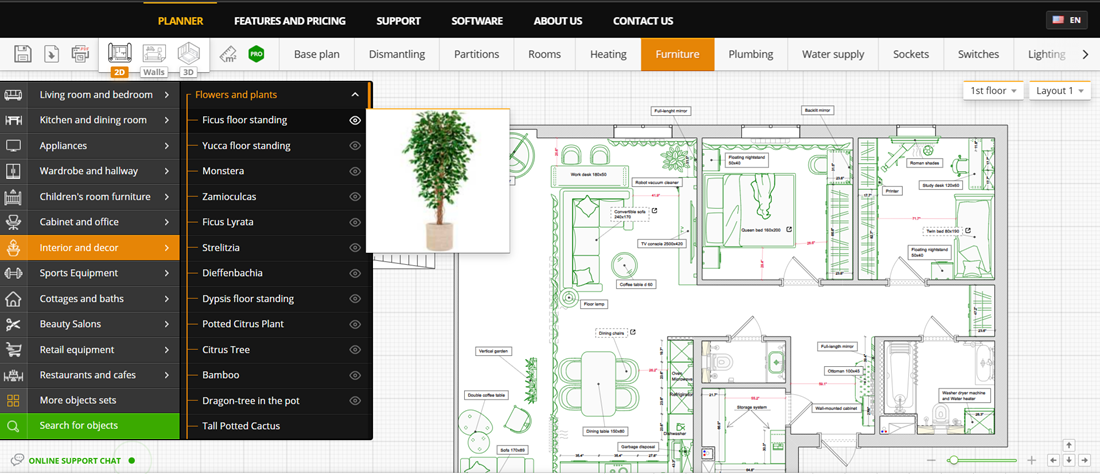Click the TV icon for Appliances
This screenshot has width=1100, height=474.
click(x=13, y=146)
